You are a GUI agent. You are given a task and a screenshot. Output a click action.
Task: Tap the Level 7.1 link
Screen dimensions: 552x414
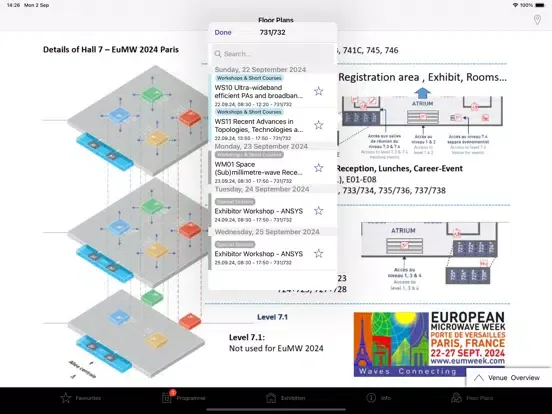coord(272,317)
